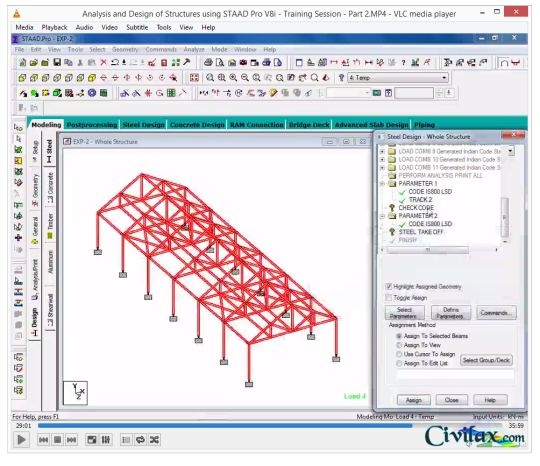Switch to Postprocessing tab
The width and height of the screenshot is (540, 466).
(92, 125)
